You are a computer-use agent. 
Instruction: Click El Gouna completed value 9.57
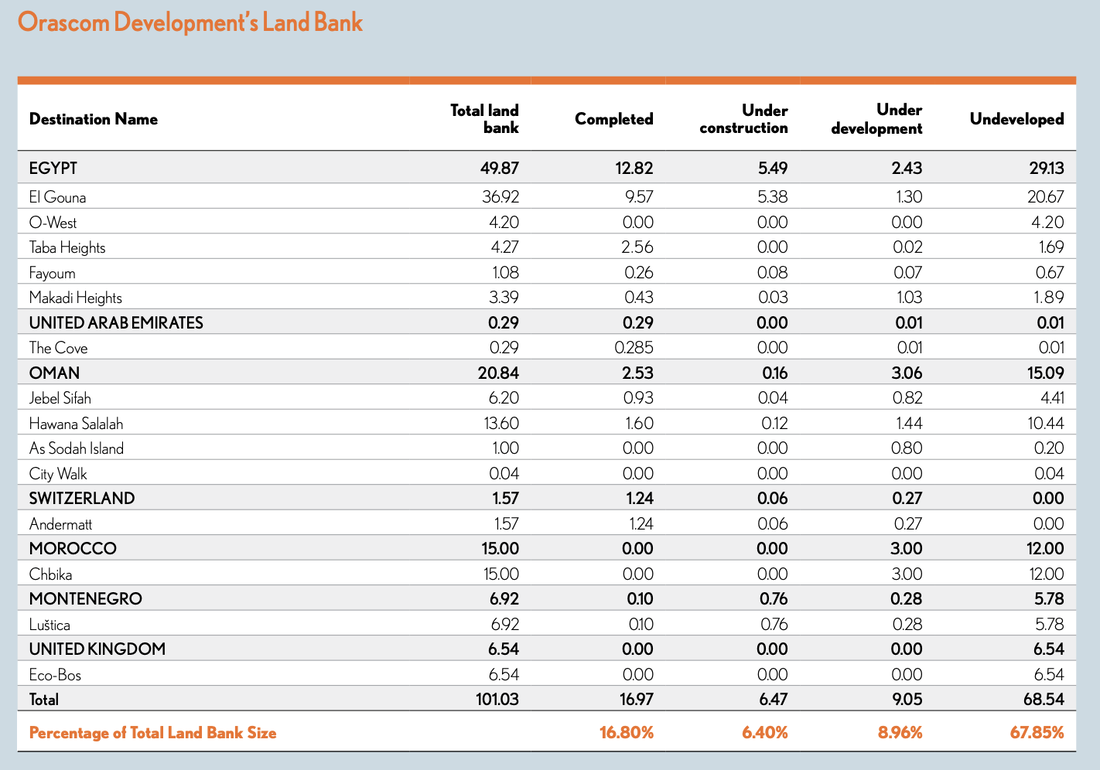pyautogui.click(x=639, y=197)
